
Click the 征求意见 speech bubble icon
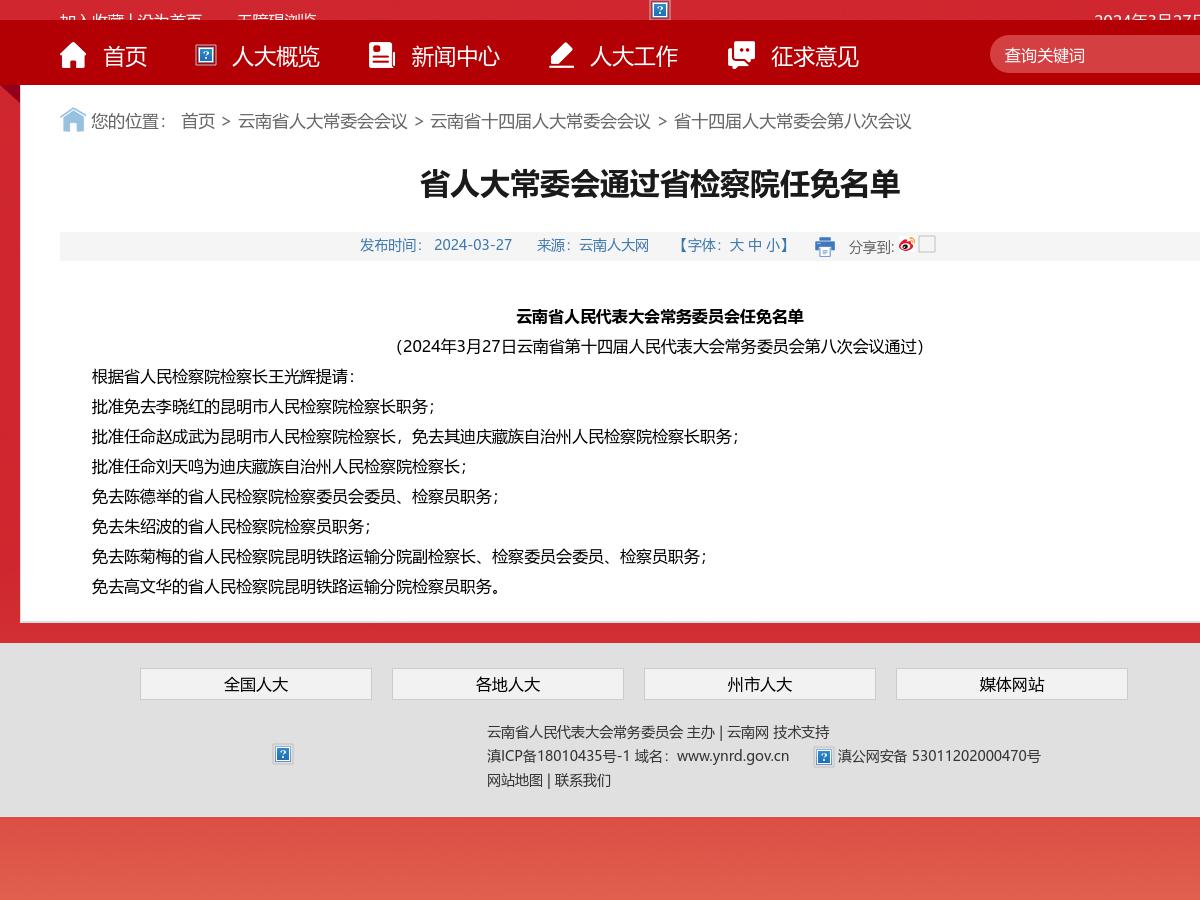coord(741,55)
